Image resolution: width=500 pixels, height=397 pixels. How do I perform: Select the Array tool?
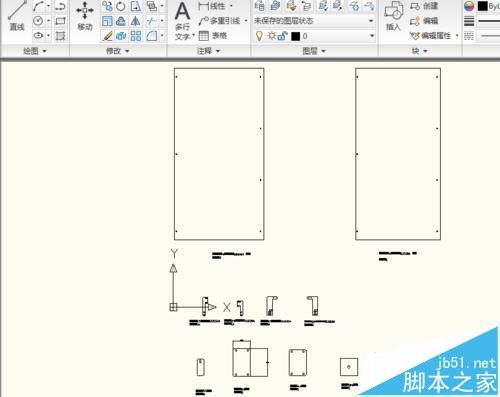coord(135,36)
